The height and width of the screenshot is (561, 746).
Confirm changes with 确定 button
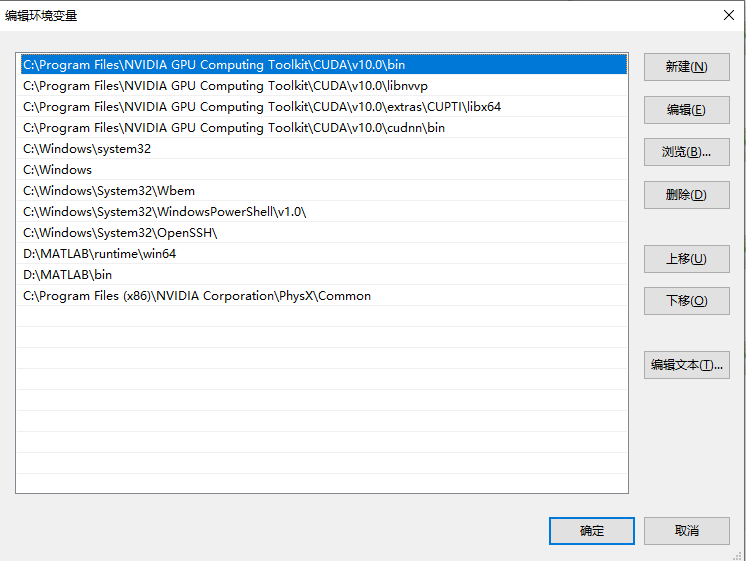[x=592, y=531]
